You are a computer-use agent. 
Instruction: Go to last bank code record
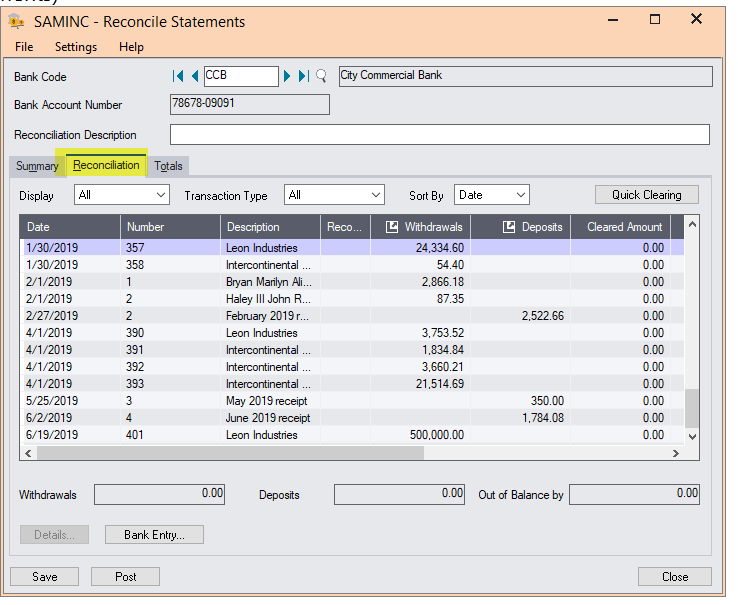304,76
